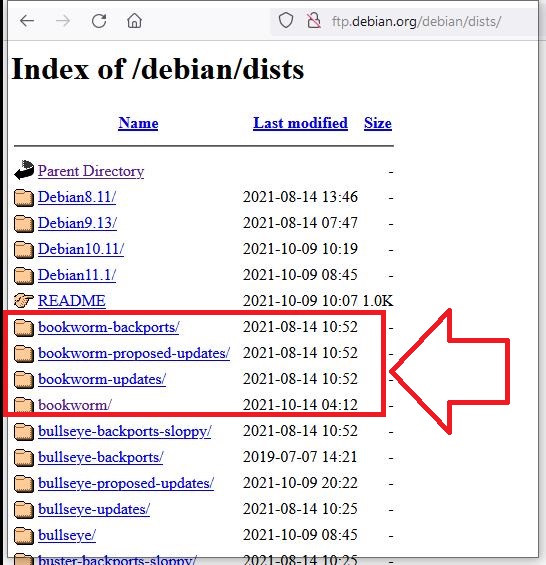
Task: Click the insecure connection padlock icon
Action: 314,21
